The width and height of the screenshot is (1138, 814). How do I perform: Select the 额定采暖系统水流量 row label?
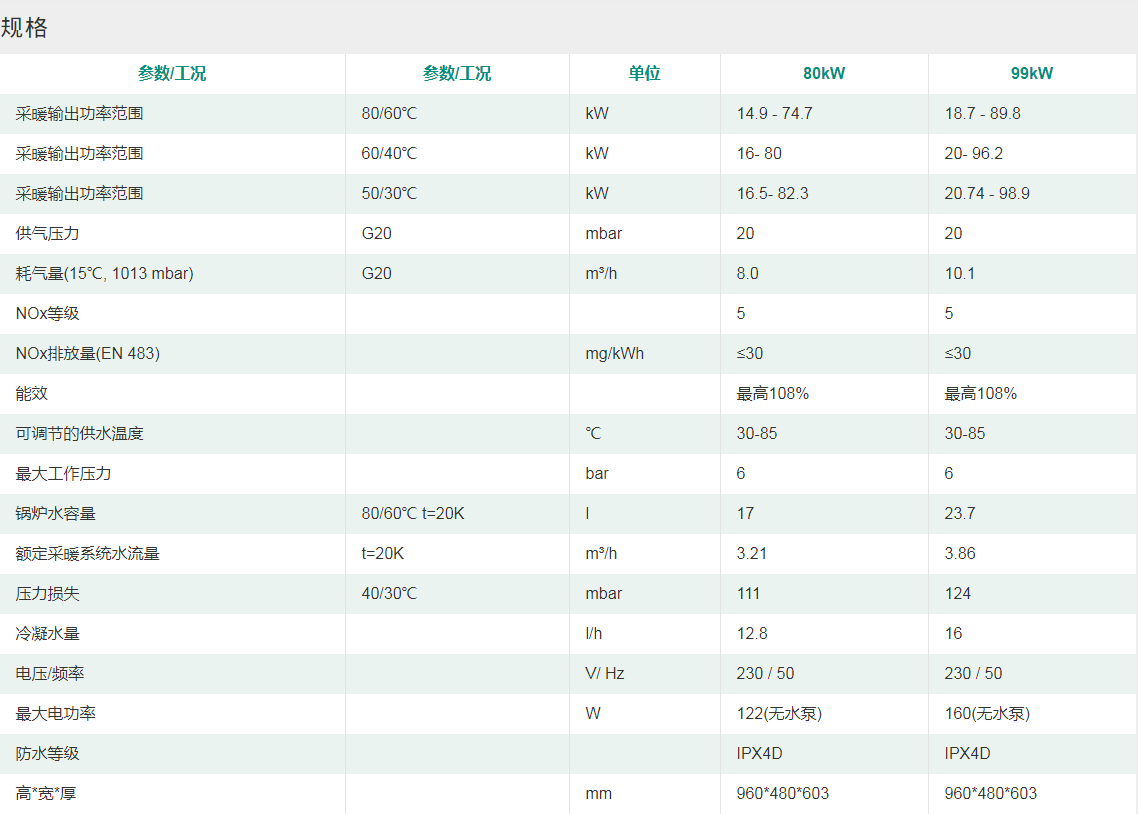click(x=88, y=553)
